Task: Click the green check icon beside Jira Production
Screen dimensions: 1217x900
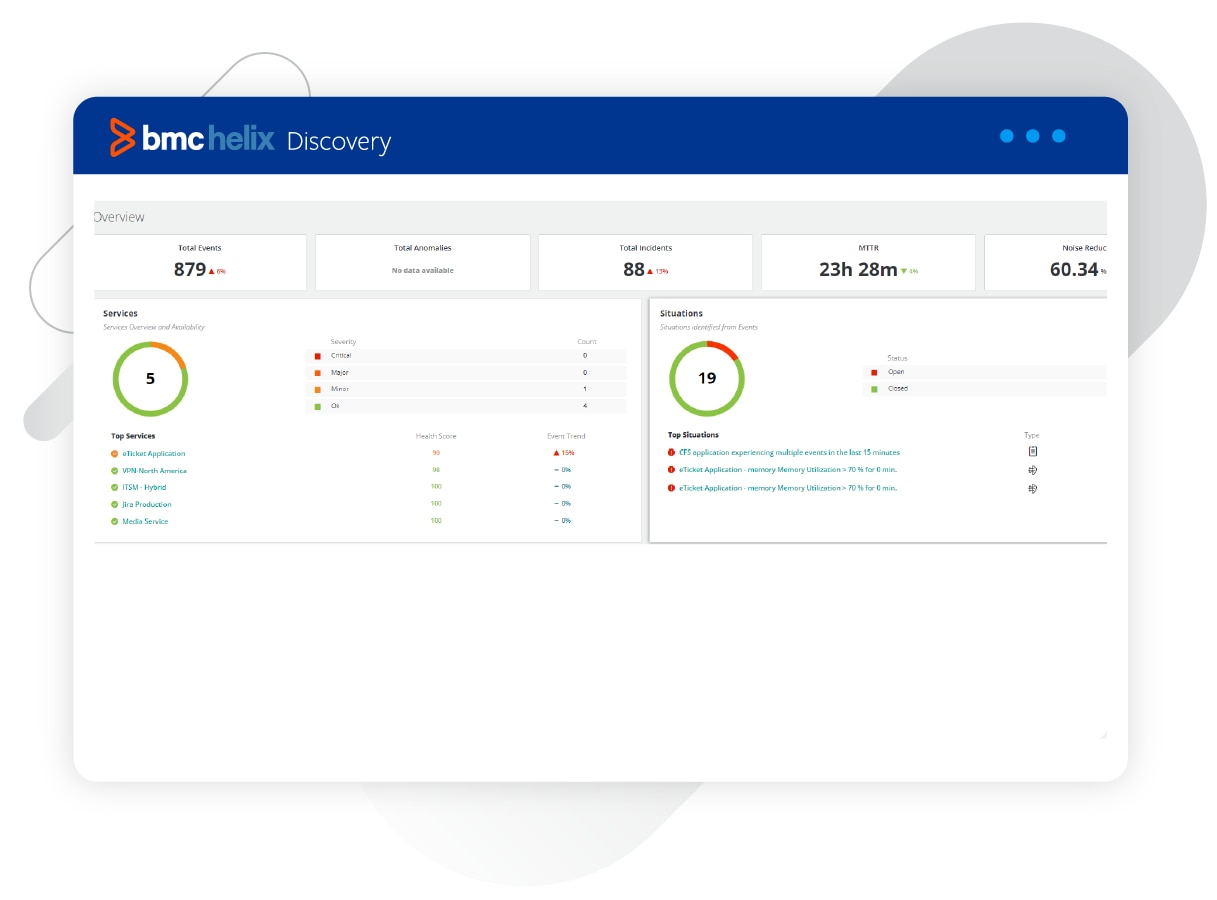Action: pos(115,505)
